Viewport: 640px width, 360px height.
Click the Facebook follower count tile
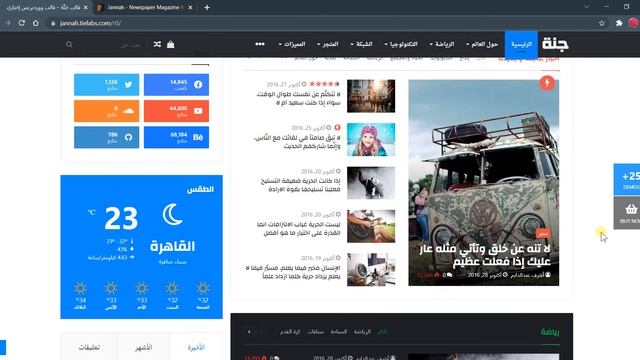tap(176, 84)
